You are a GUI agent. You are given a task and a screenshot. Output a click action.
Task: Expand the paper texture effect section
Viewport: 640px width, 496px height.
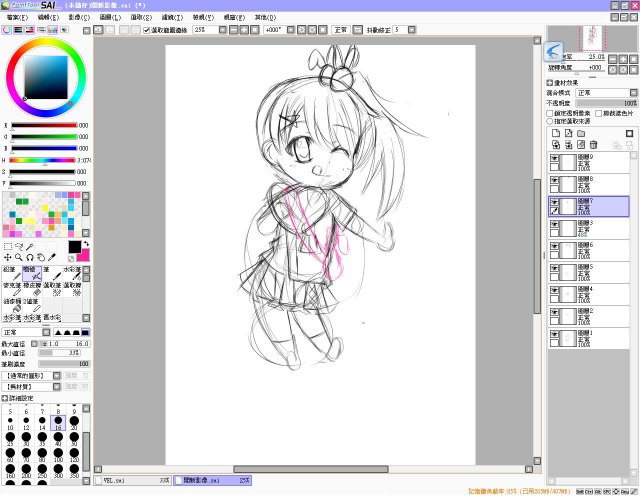[549, 83]
